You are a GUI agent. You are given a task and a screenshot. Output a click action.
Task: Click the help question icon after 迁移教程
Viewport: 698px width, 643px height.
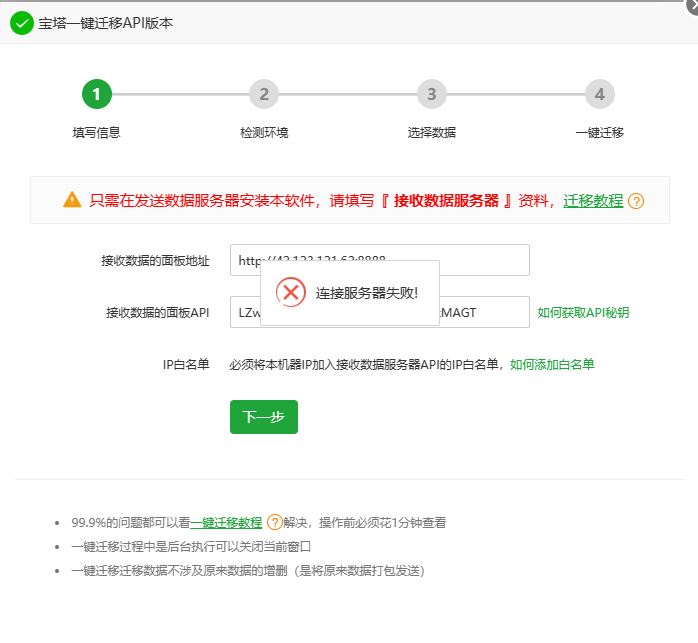click(636, 201)
